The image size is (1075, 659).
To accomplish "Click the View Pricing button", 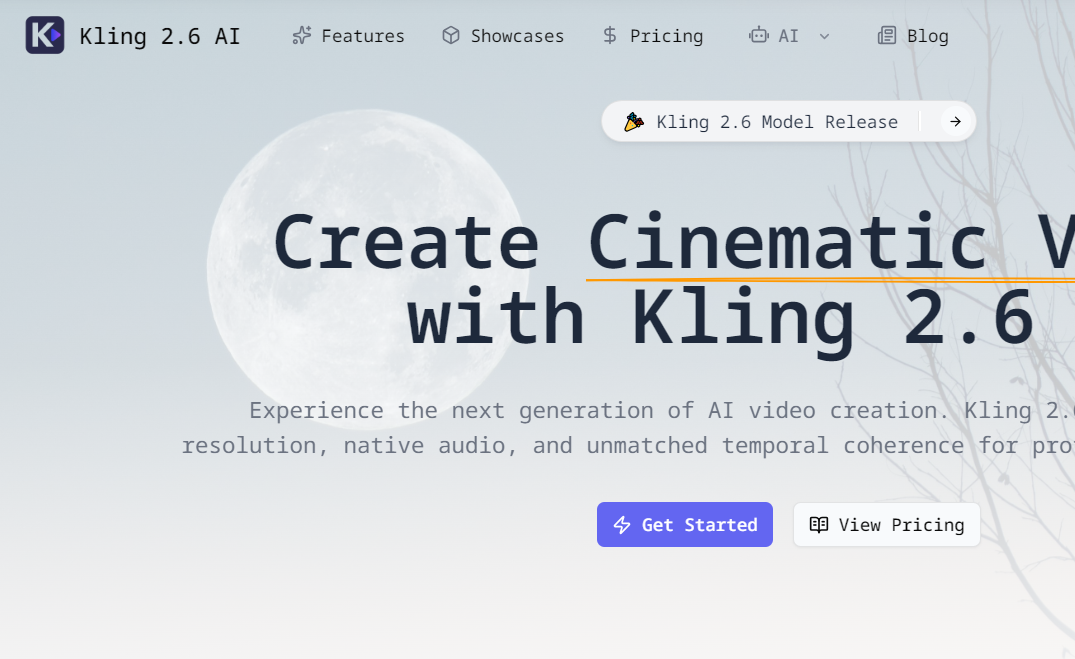I will coord(886,524).
